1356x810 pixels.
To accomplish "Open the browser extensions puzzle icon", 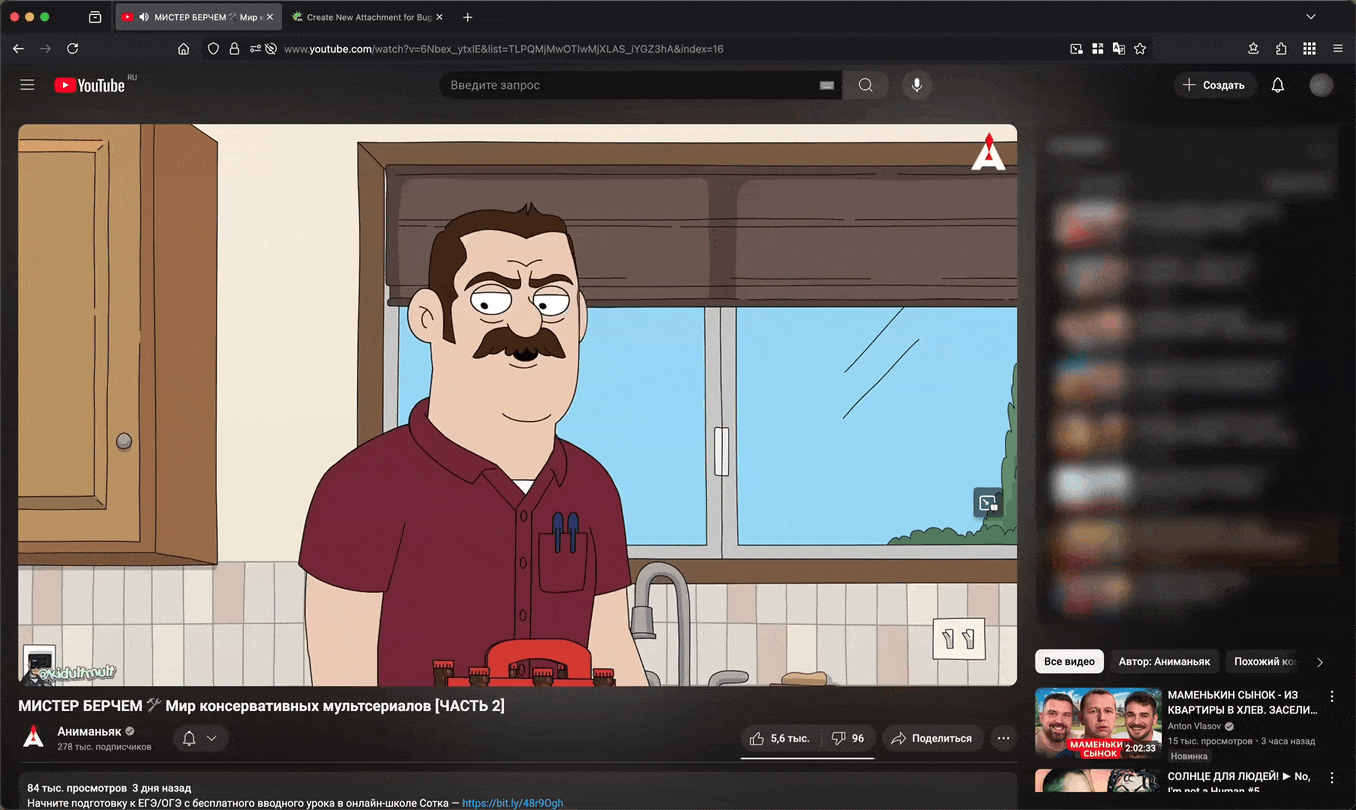I will click(x=1281, y=48).
